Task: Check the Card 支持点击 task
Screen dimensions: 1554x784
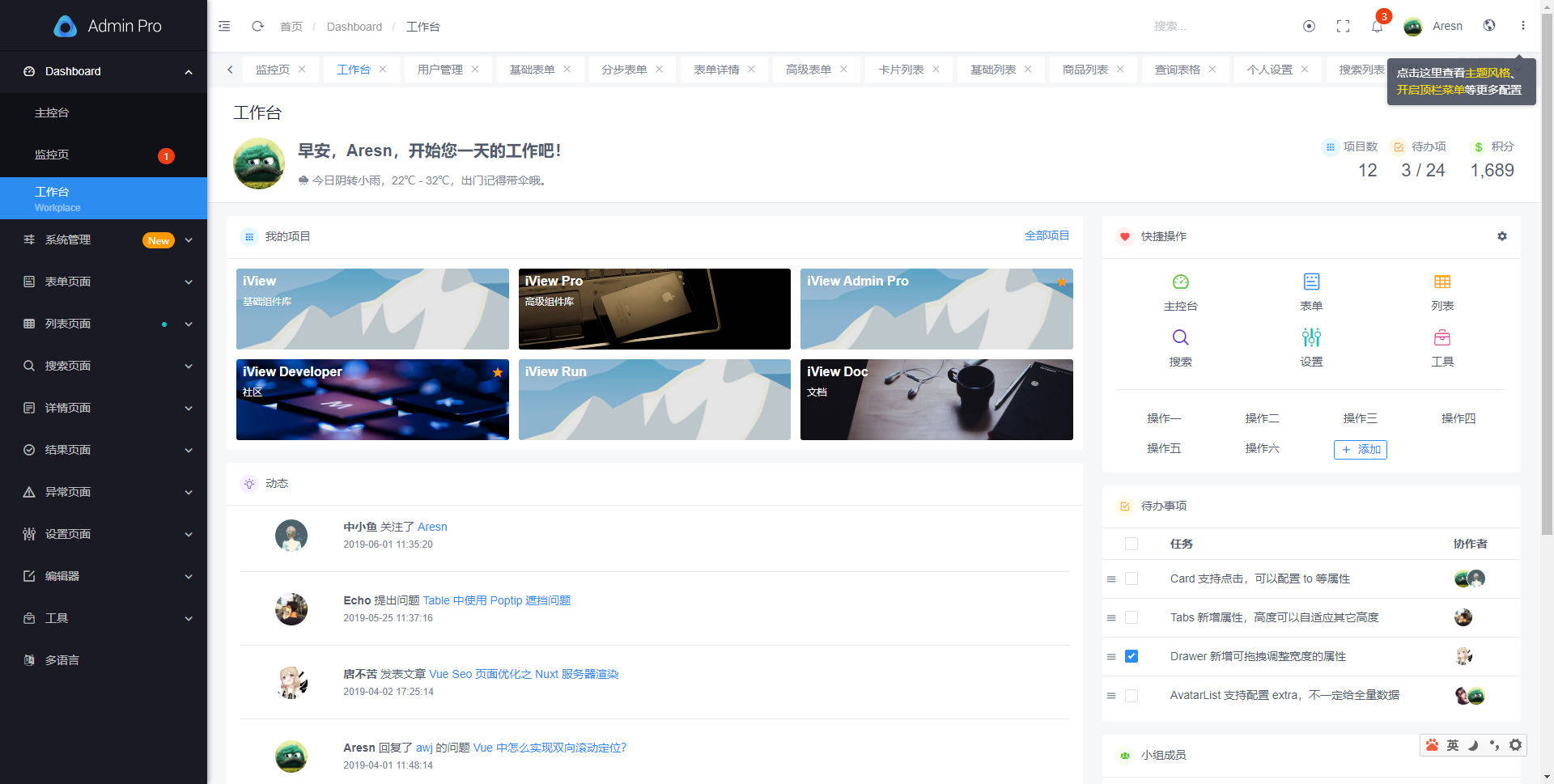Action: pos(1132,578)
